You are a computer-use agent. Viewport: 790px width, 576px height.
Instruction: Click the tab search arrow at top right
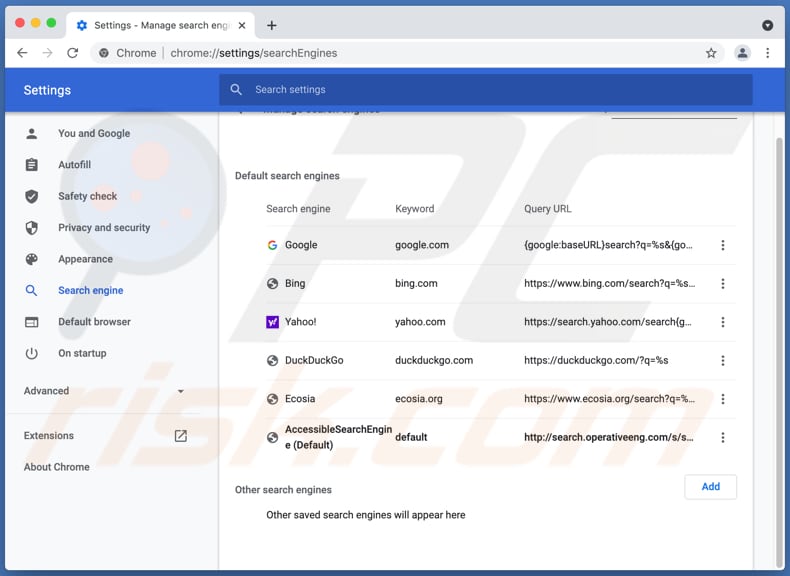[767, 25]
